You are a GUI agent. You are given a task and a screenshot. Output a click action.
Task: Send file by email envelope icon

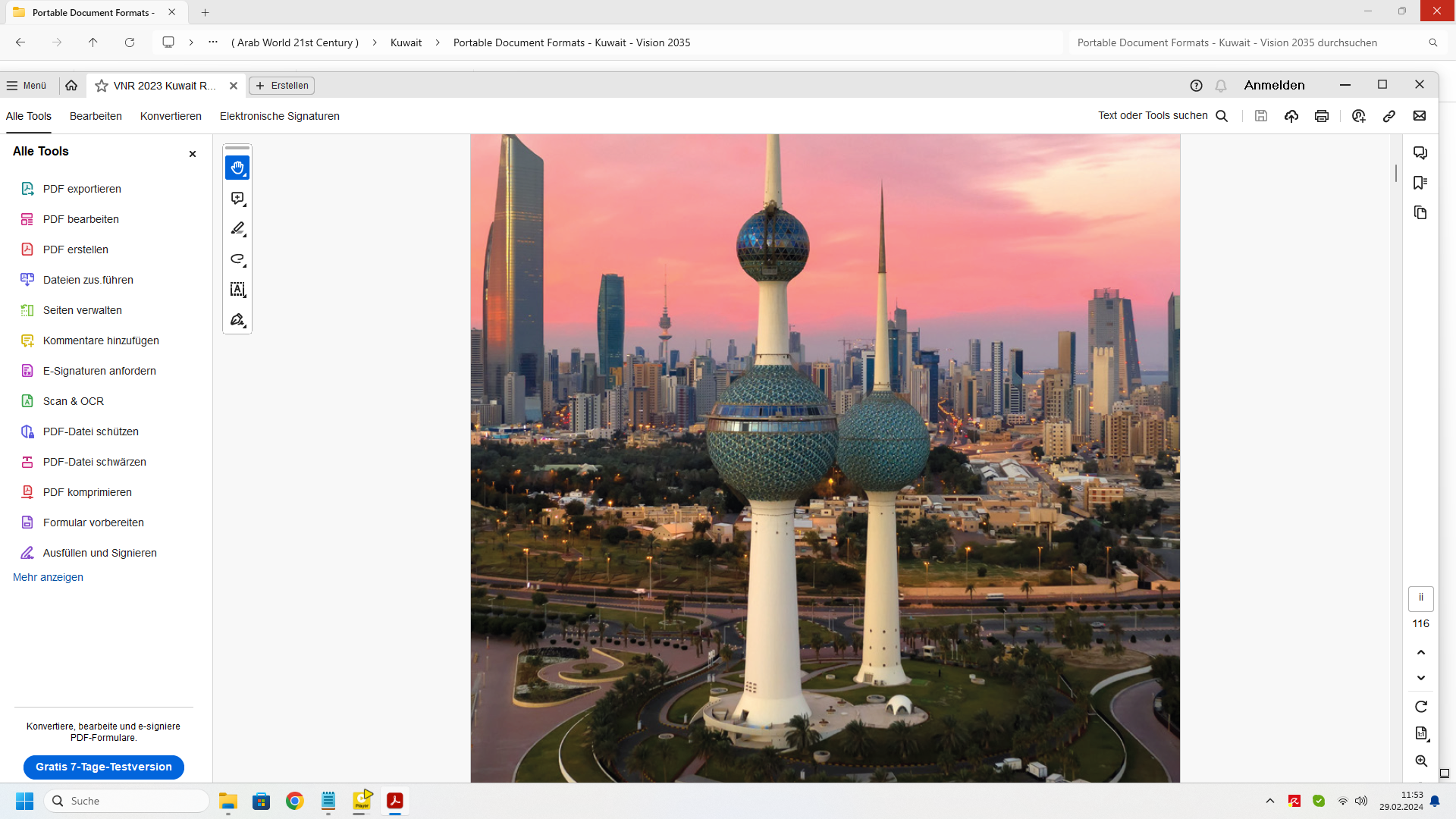(1419, 116)
